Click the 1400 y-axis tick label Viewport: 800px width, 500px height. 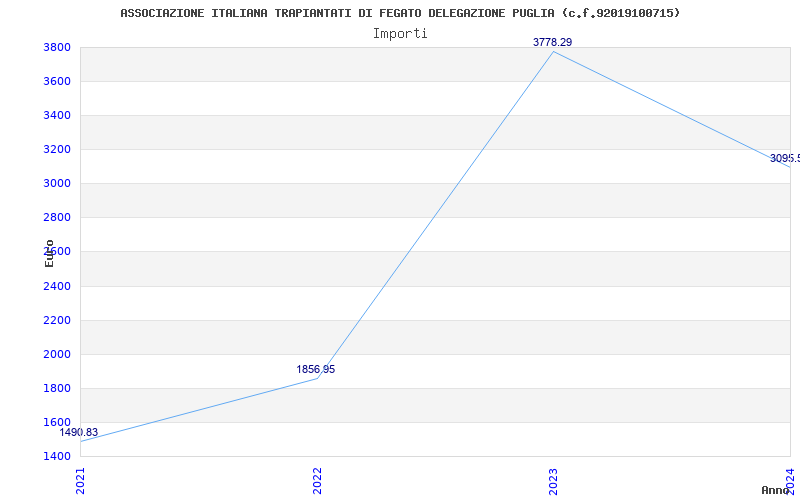57,456
